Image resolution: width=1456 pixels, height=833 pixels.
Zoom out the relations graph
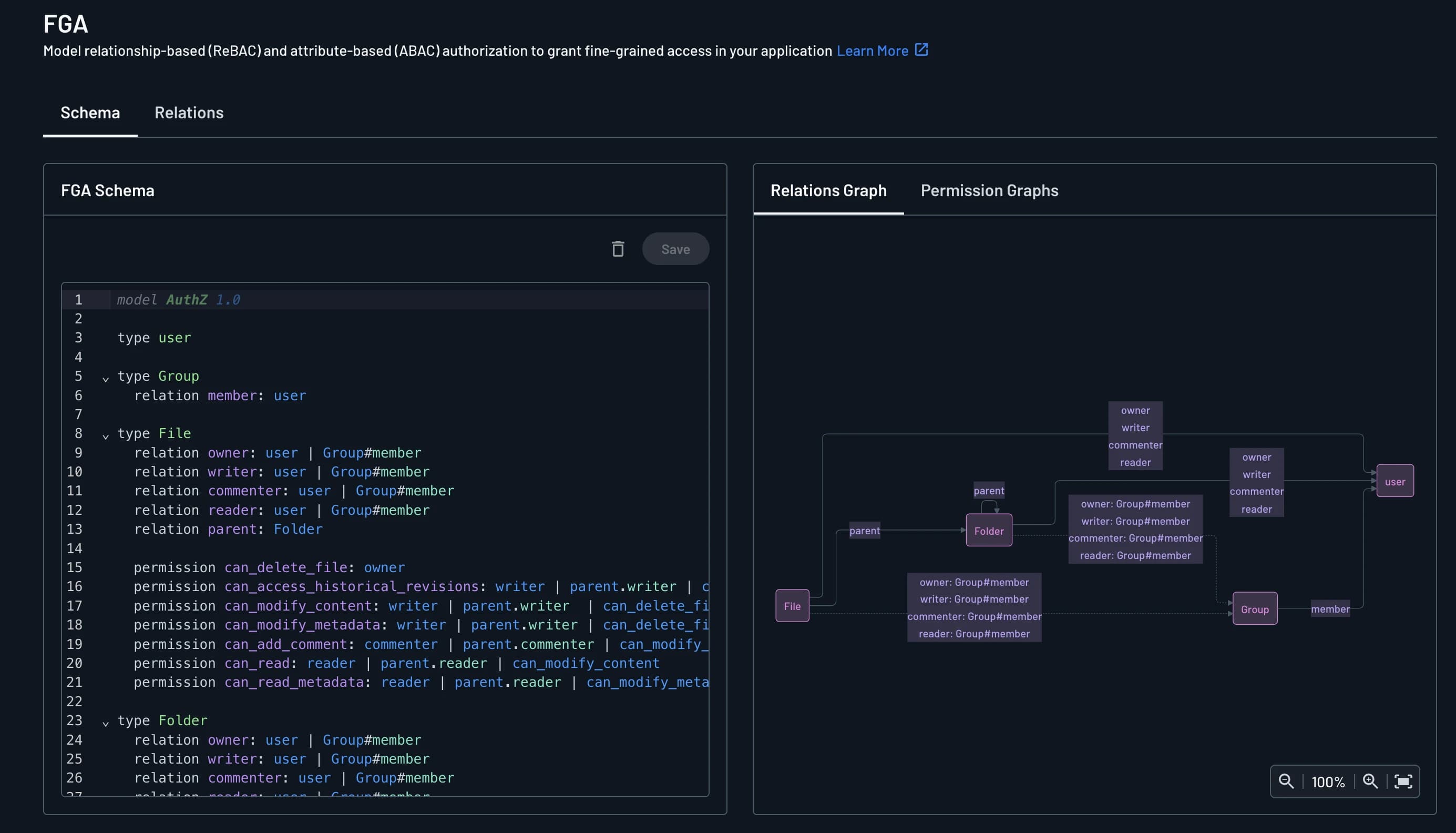pyautogui.click(x=1286, y=781)
